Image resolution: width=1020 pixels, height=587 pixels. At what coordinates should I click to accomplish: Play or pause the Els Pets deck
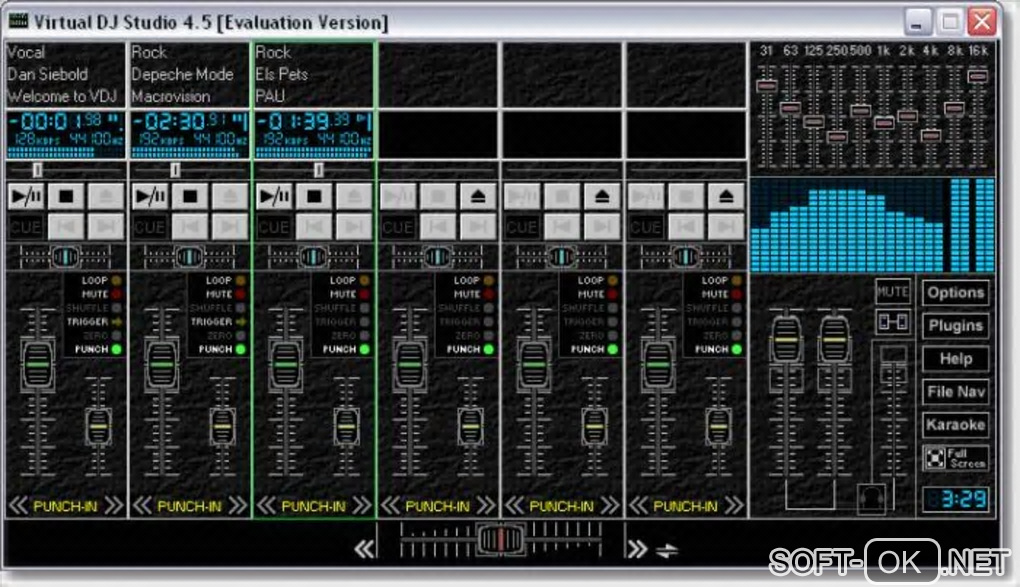pos(275,196)
